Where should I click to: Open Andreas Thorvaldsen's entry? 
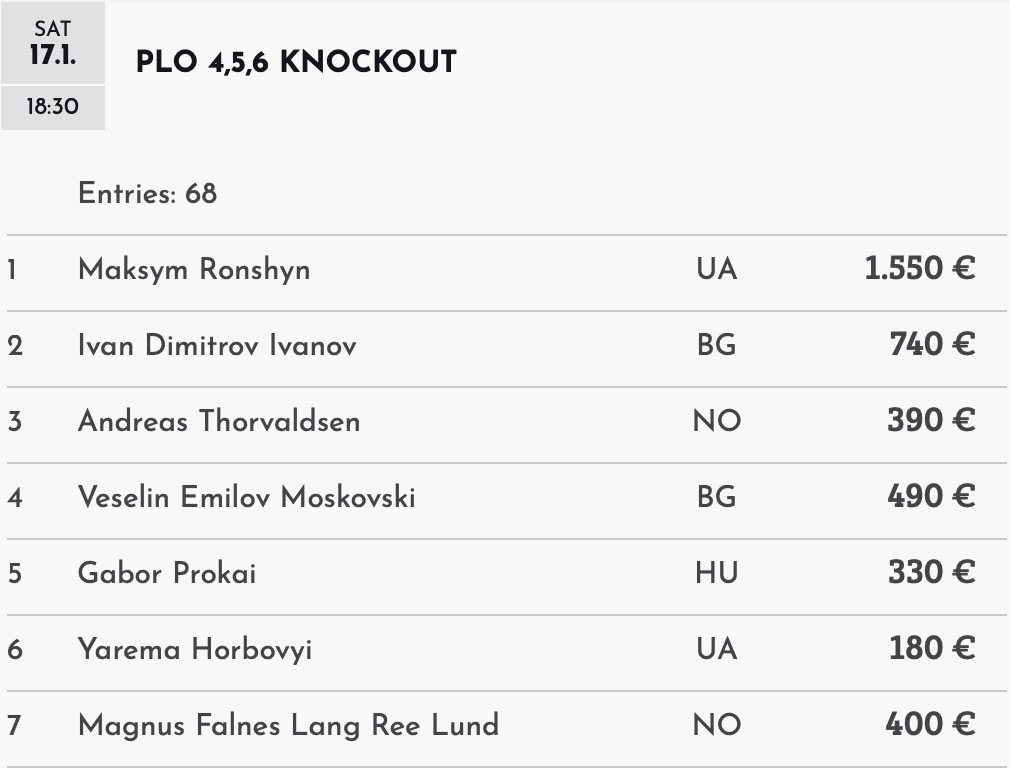219,421
